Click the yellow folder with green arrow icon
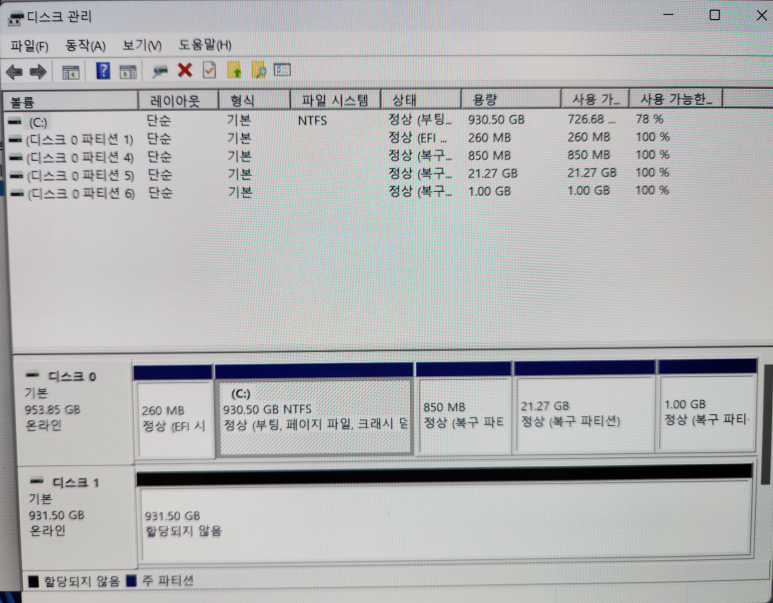This screenshot has width=773, height=603. (x=235, y=70)
